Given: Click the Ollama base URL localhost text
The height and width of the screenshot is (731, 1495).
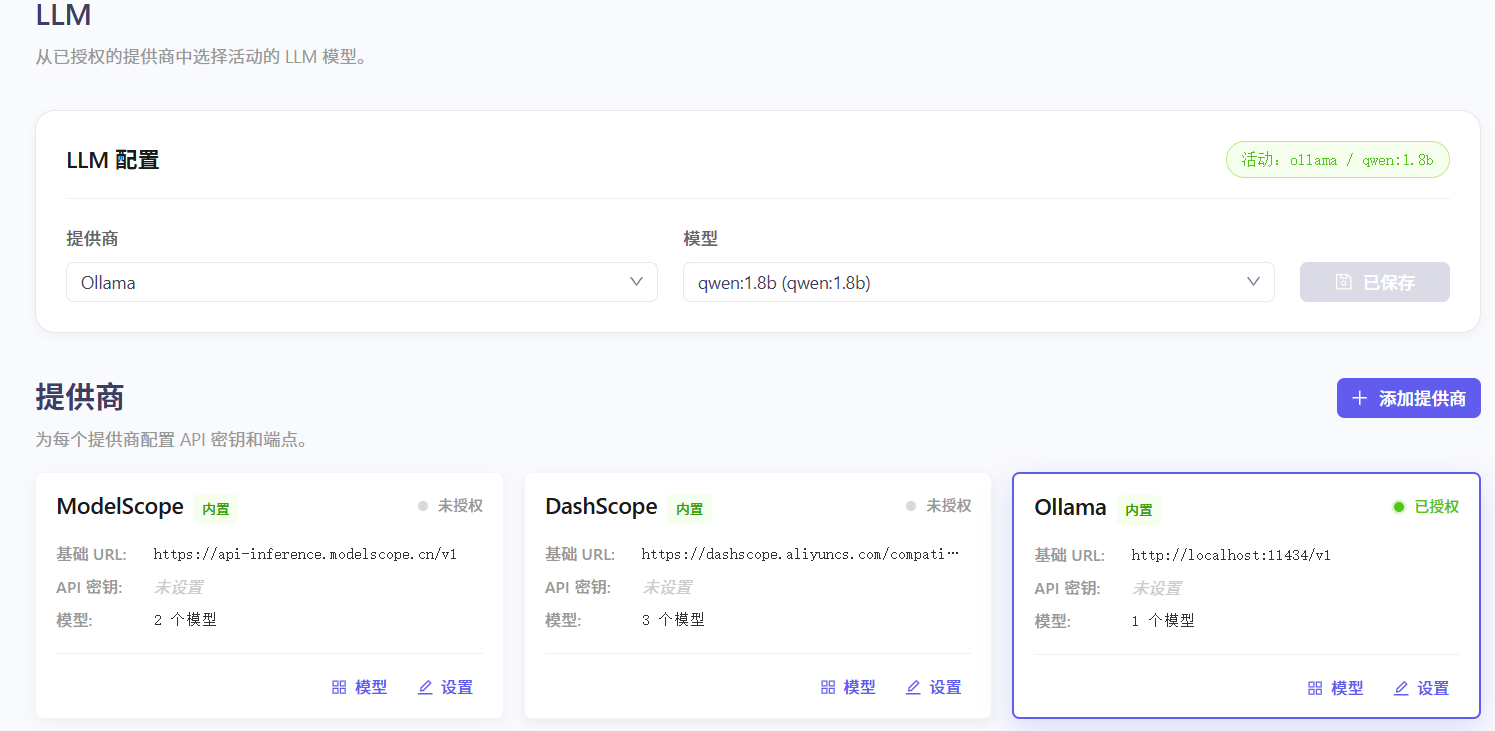Looking at the screenshot, I should click(x=1230, y=555).
